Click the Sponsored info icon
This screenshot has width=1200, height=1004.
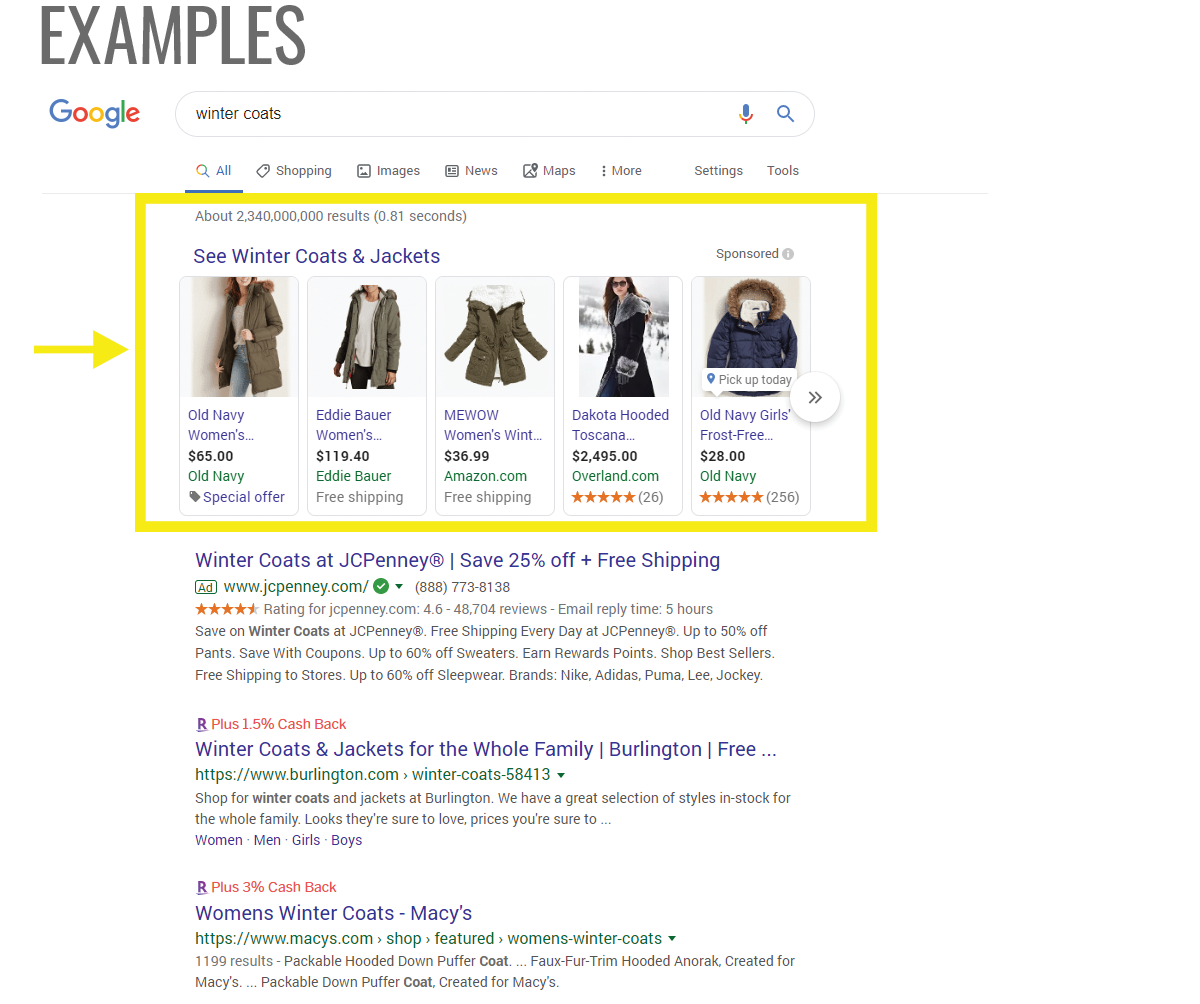pos(789,254)
